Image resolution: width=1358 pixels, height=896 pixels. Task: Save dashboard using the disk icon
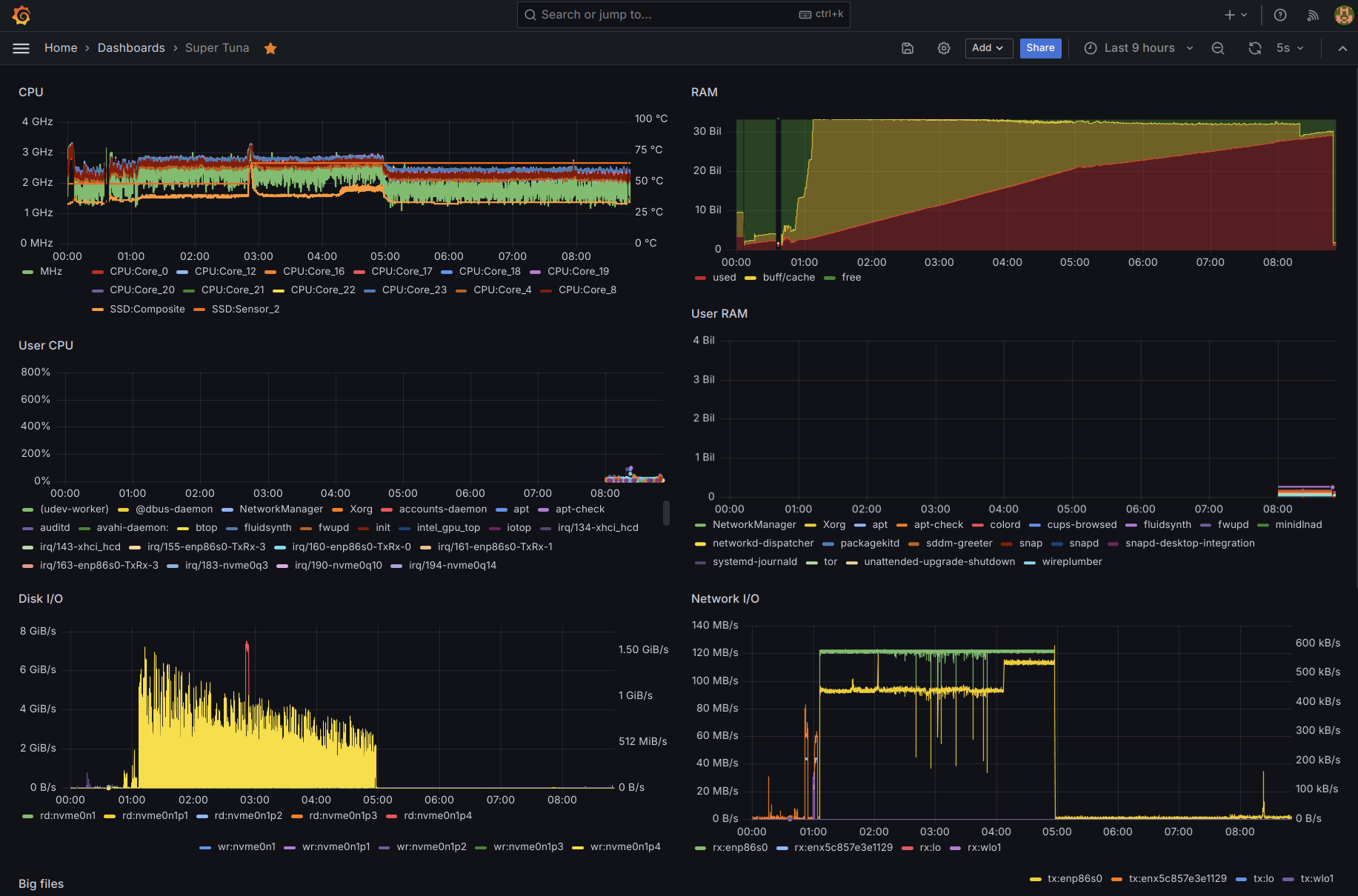pyautogui.click(x=908, y=48)
